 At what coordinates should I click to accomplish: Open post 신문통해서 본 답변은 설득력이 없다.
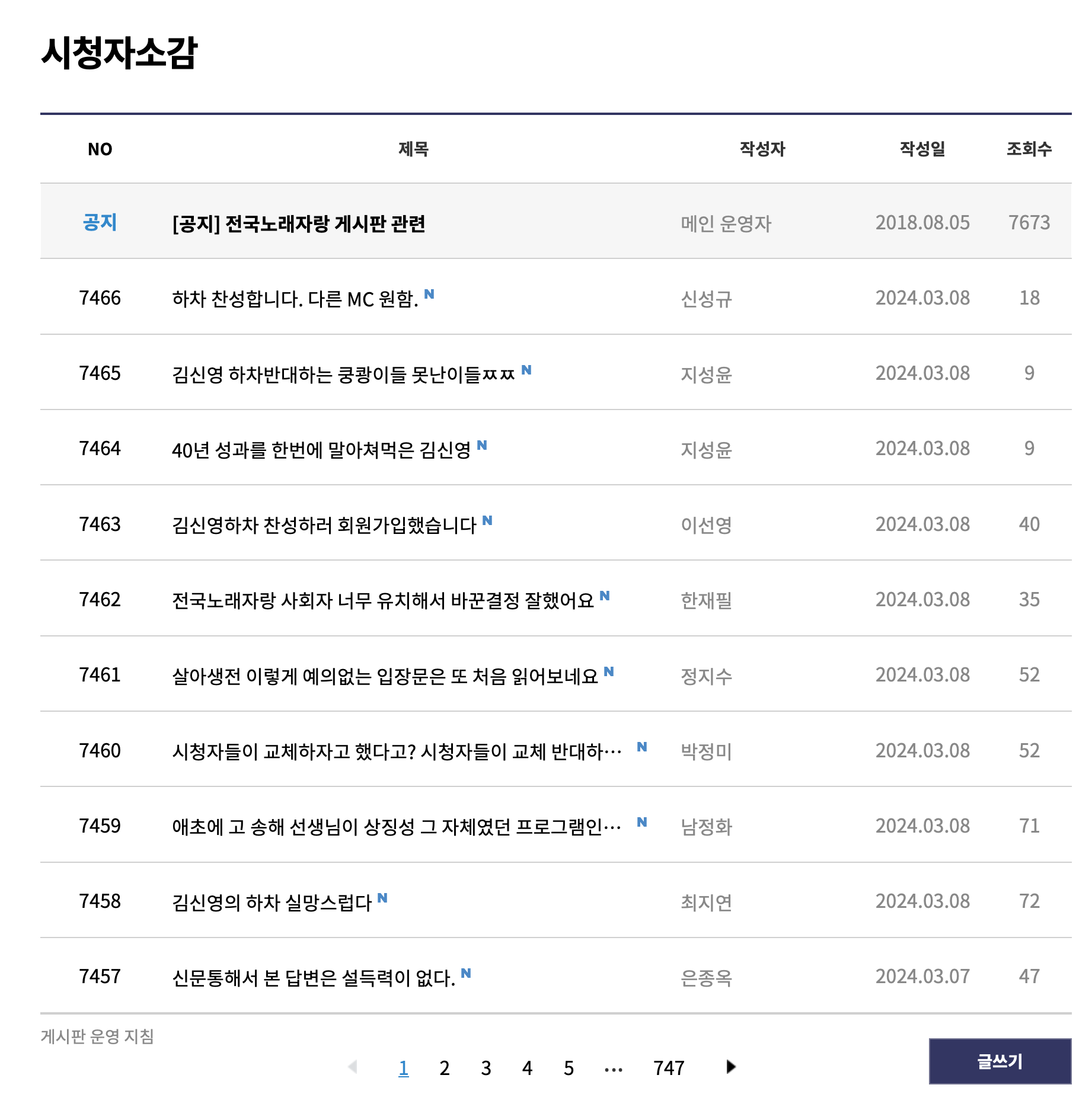[314, 977]
